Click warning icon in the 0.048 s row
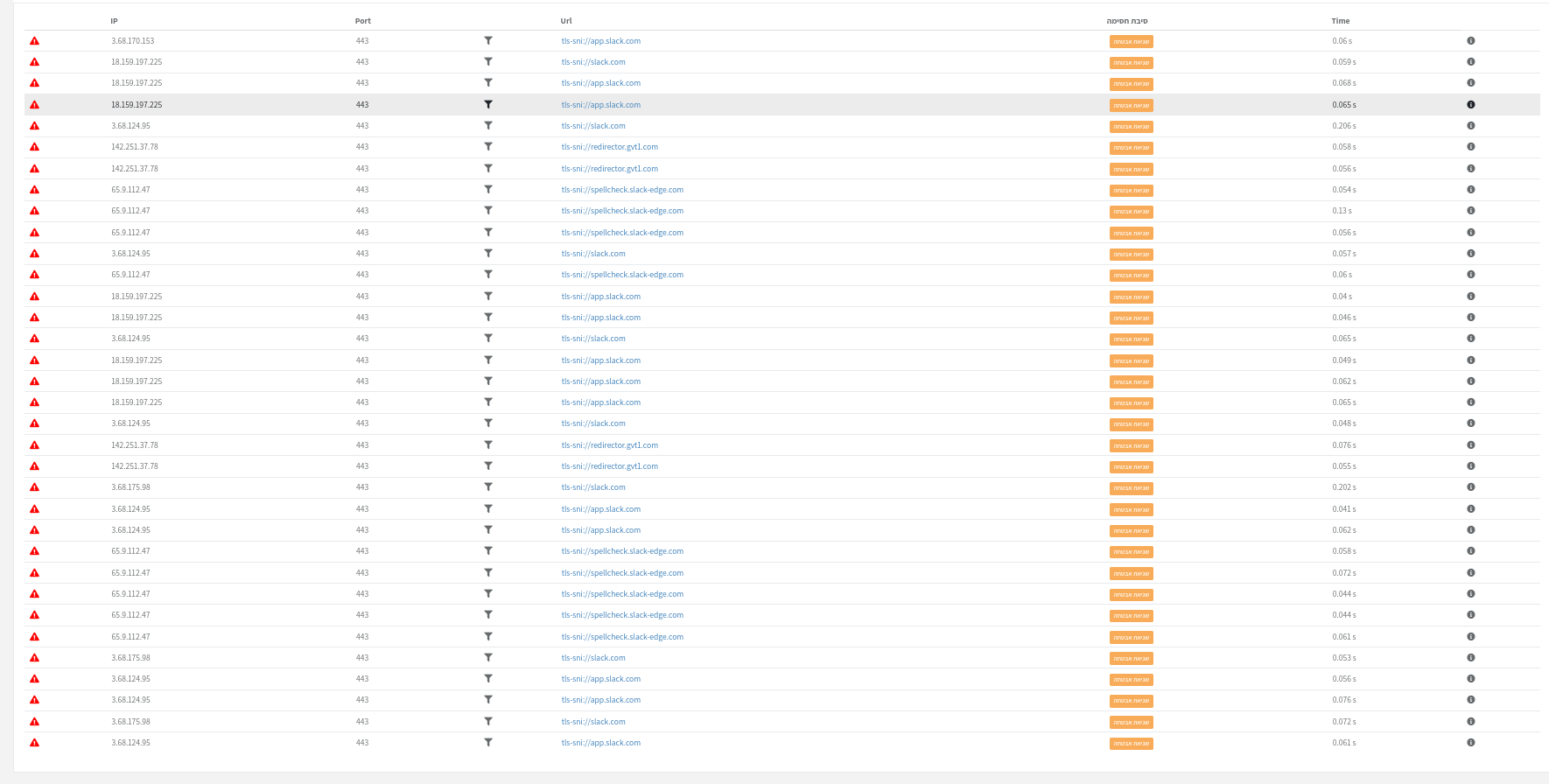 pos(35,423)
